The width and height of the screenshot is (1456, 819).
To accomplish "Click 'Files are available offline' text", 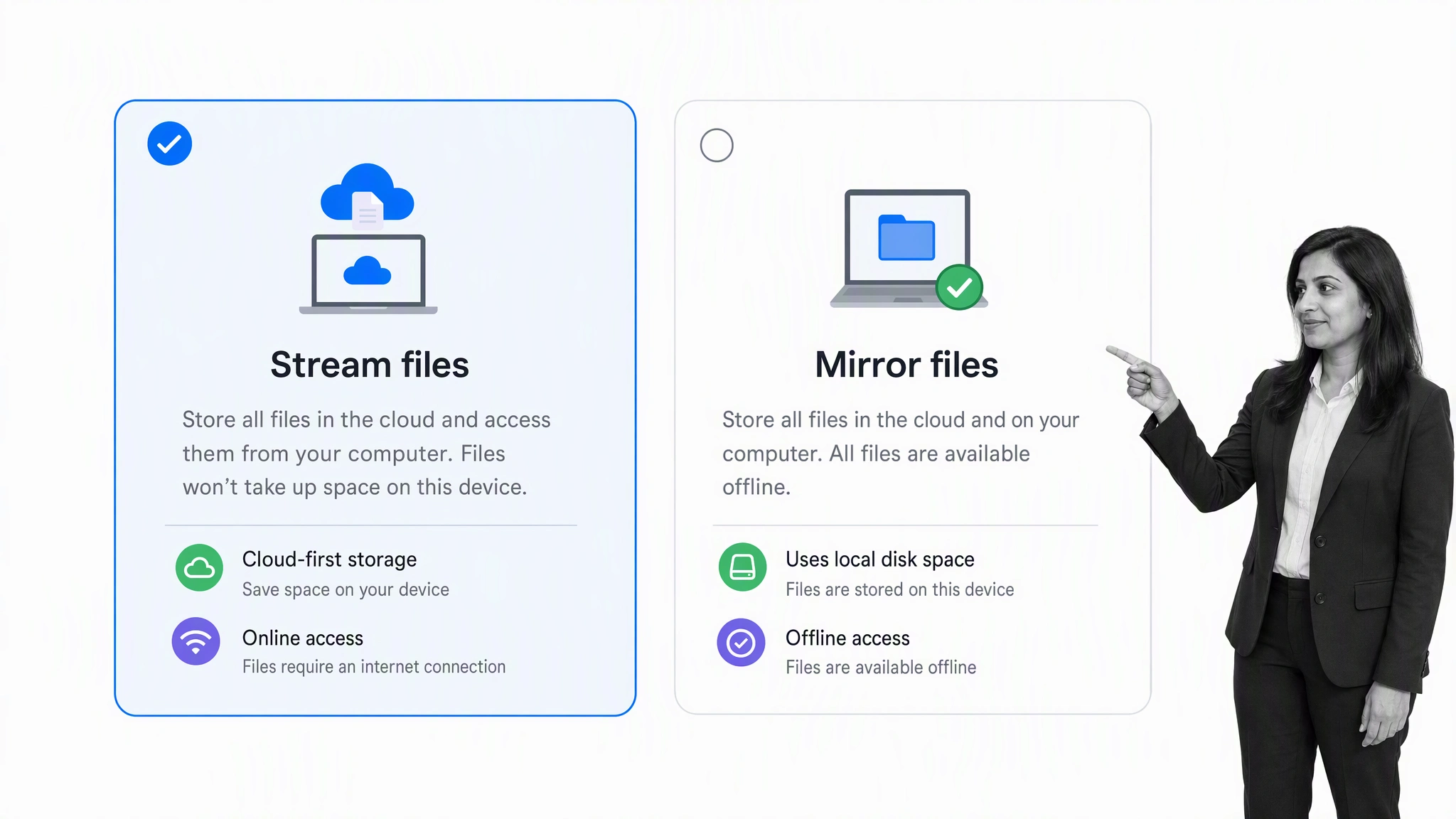I will (x=881, y=668).
